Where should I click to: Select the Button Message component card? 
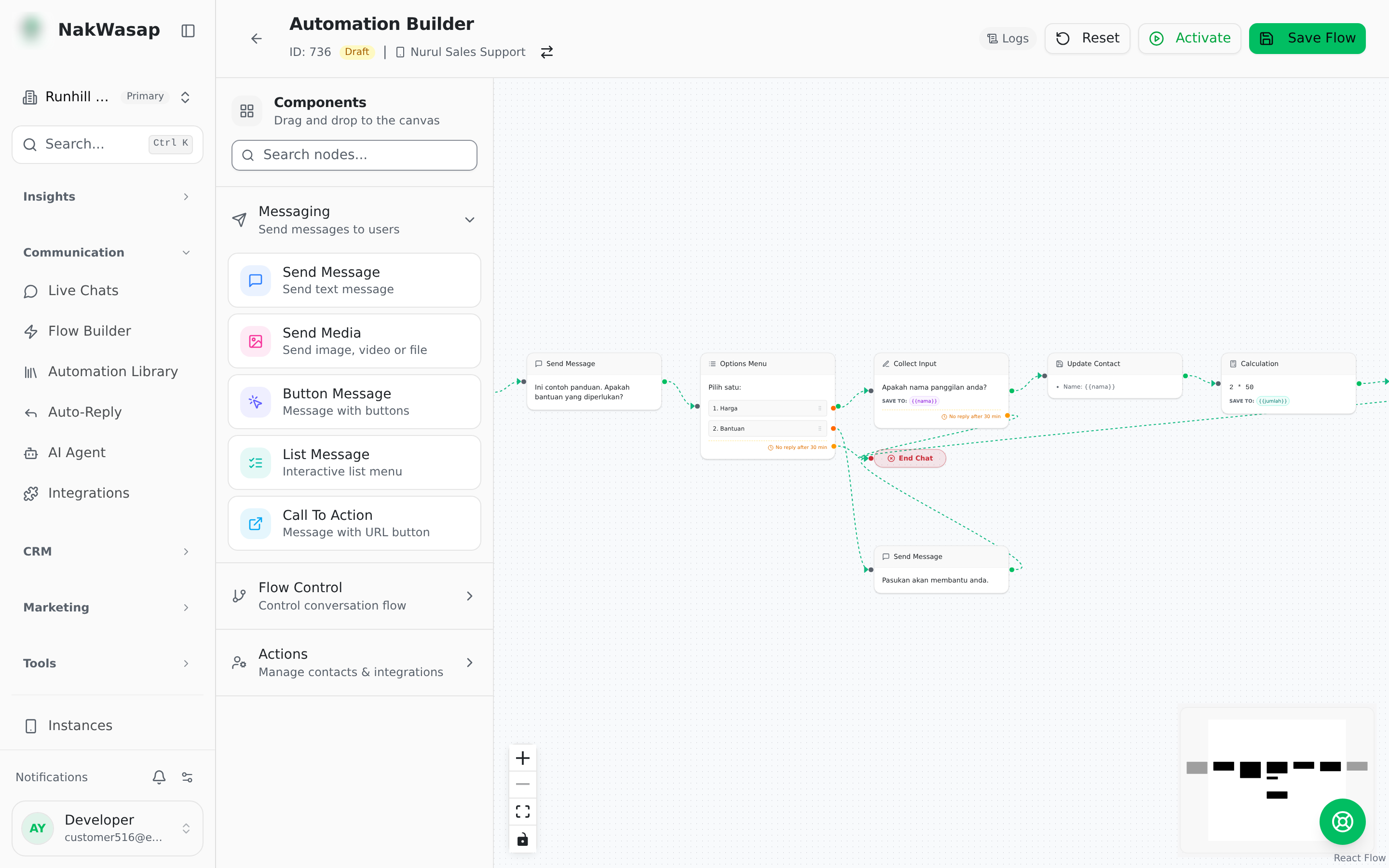[354, 402]
